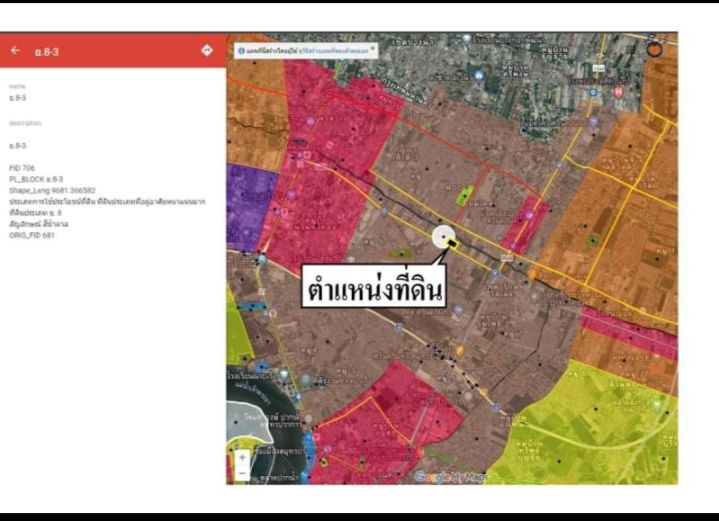Click the zoom in plus button
Viewport: 719px width, 521px height.
pyautogui.click(x=241, y=456)
